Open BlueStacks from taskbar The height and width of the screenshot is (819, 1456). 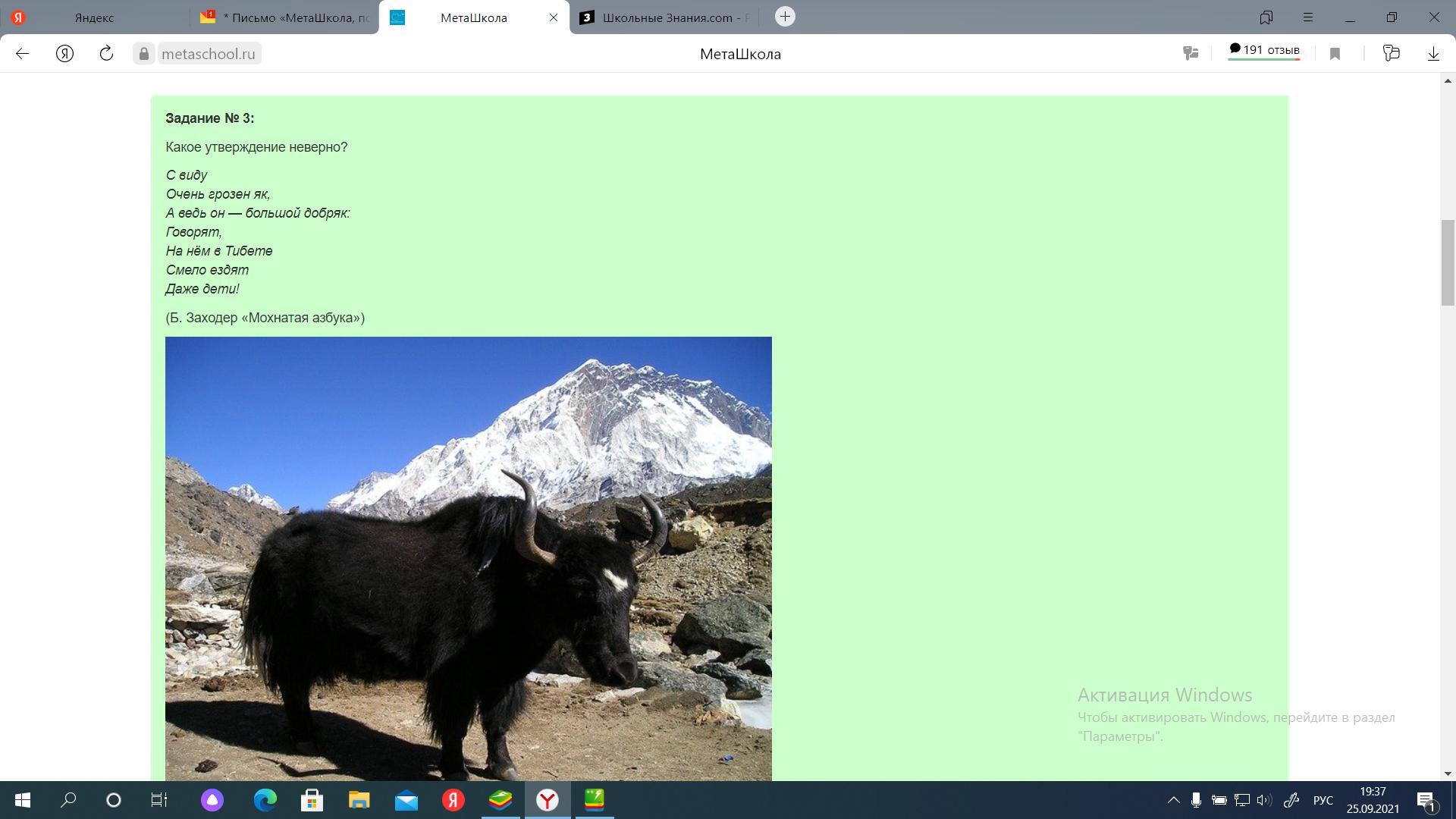500,800
